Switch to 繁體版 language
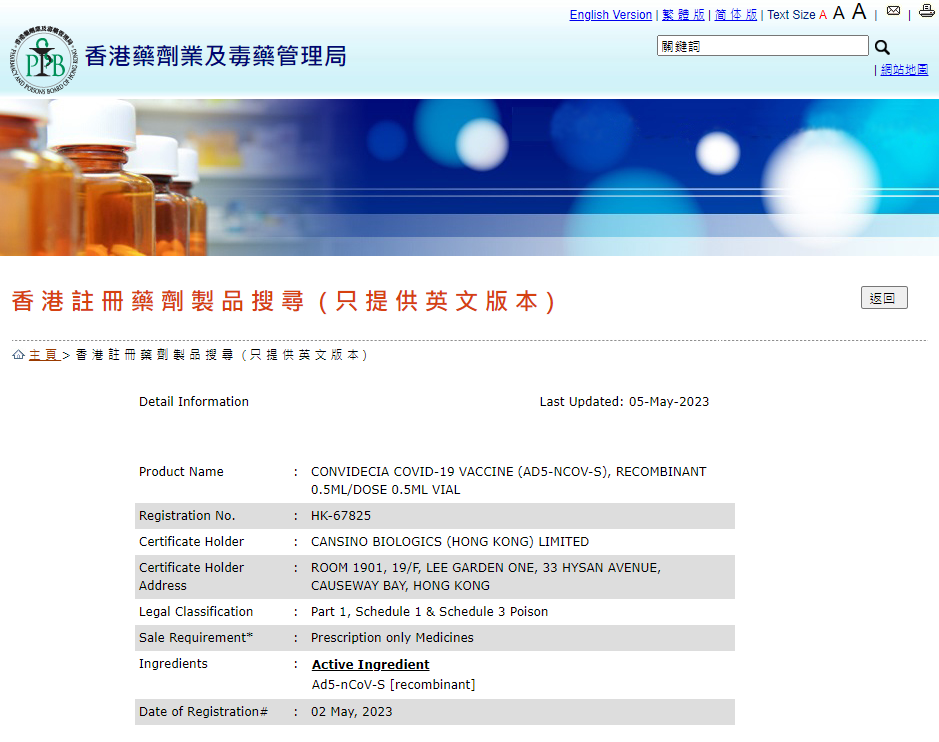 683,15
